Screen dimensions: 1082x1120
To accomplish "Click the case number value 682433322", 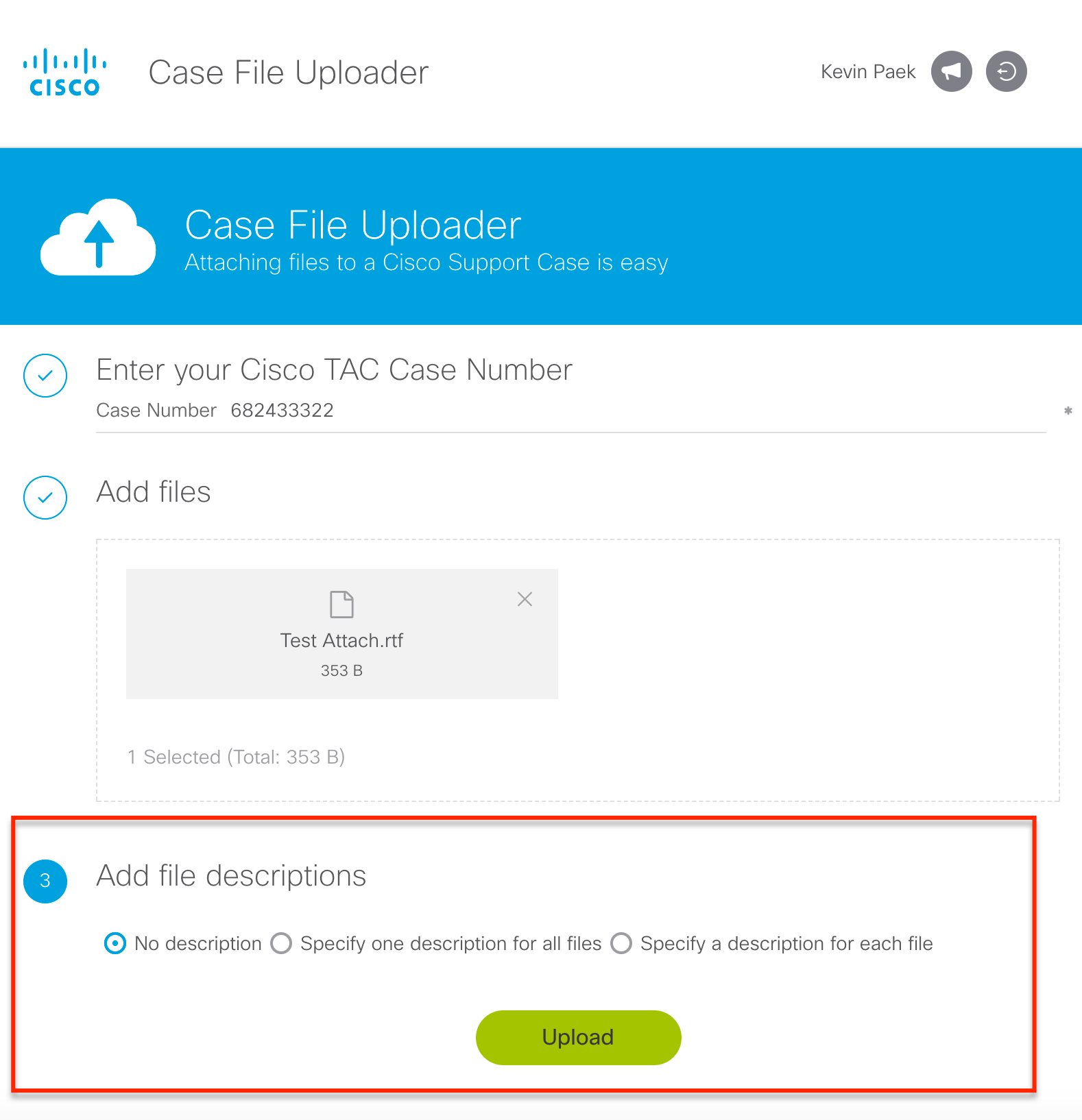I will pos(281,410).
